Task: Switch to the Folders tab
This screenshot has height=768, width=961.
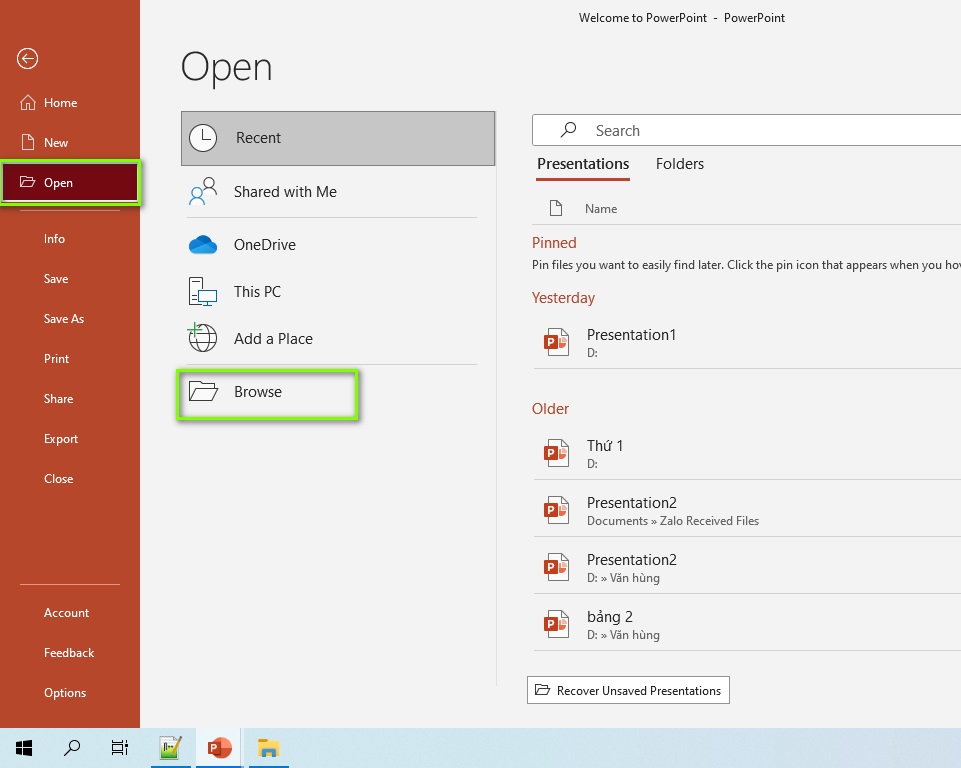Action: coord(680,164)
